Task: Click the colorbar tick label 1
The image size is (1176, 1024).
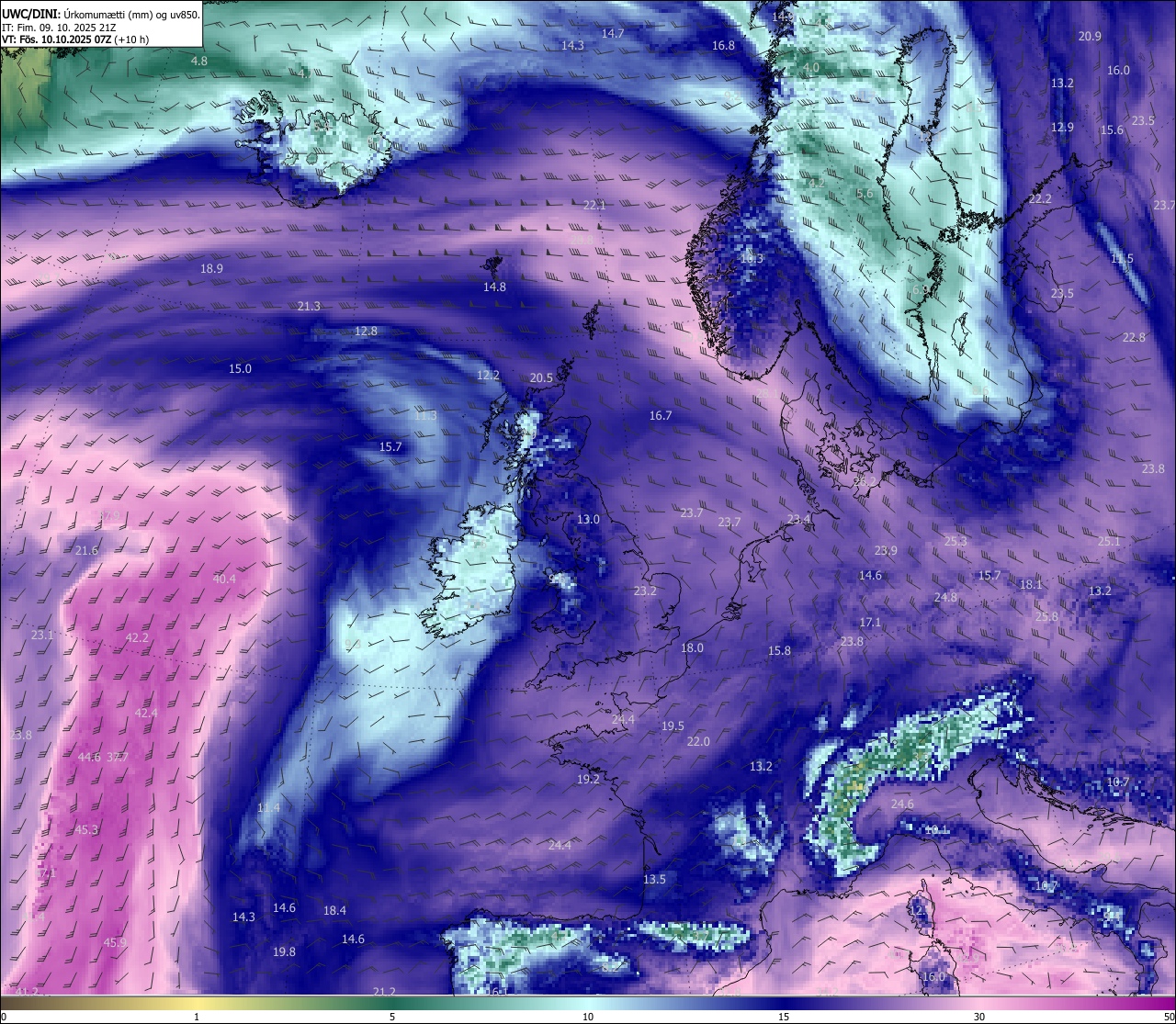Action: click(x=197, y=1017)
